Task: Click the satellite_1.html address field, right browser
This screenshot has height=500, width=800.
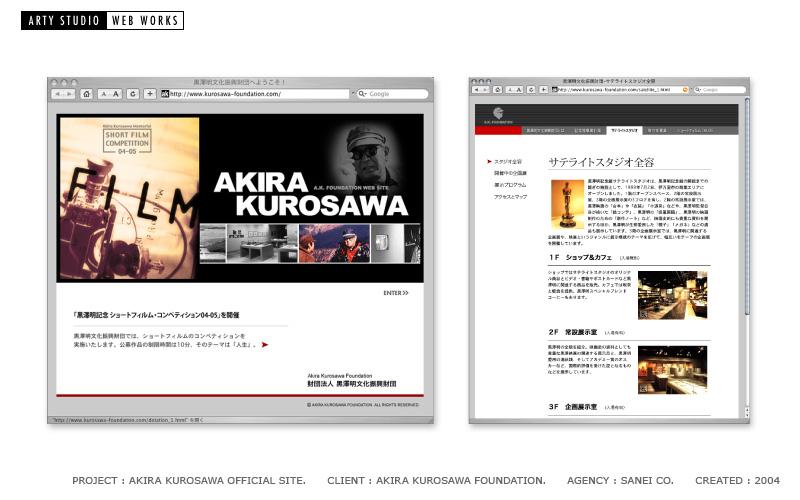Action: click(620, 89)
